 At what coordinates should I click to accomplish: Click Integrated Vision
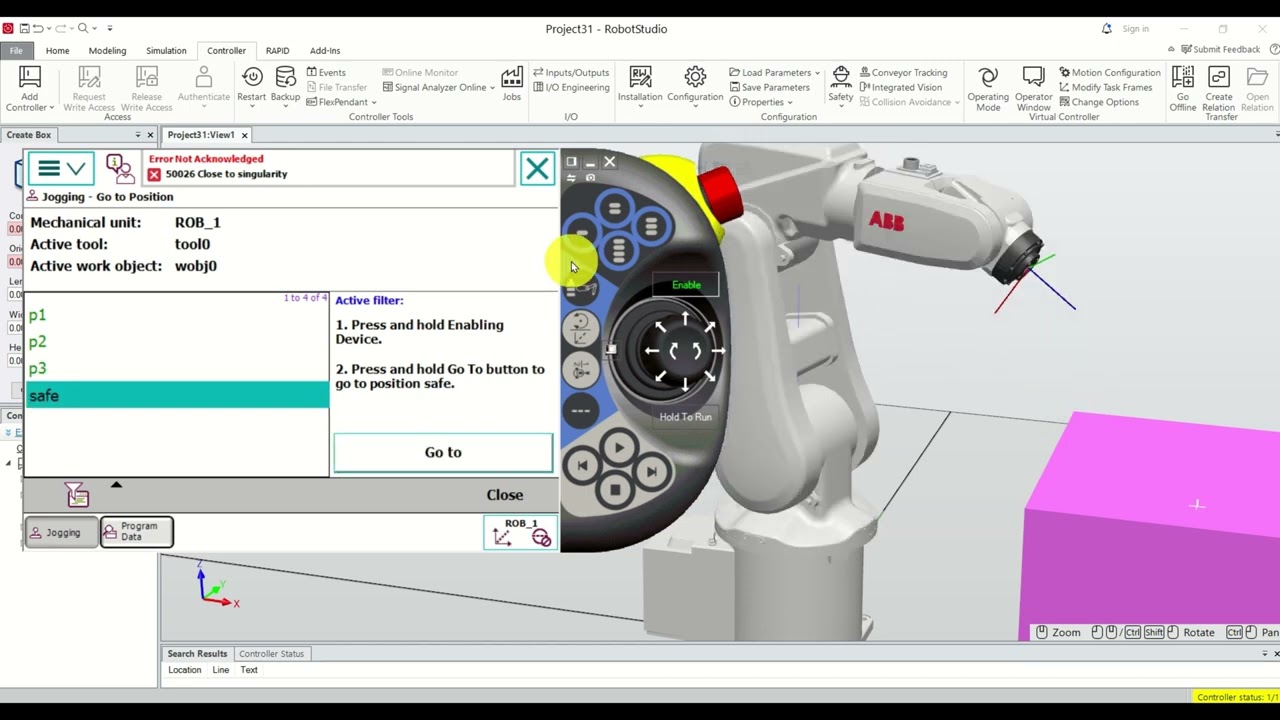pyautogui.click(x=899, y=87)
